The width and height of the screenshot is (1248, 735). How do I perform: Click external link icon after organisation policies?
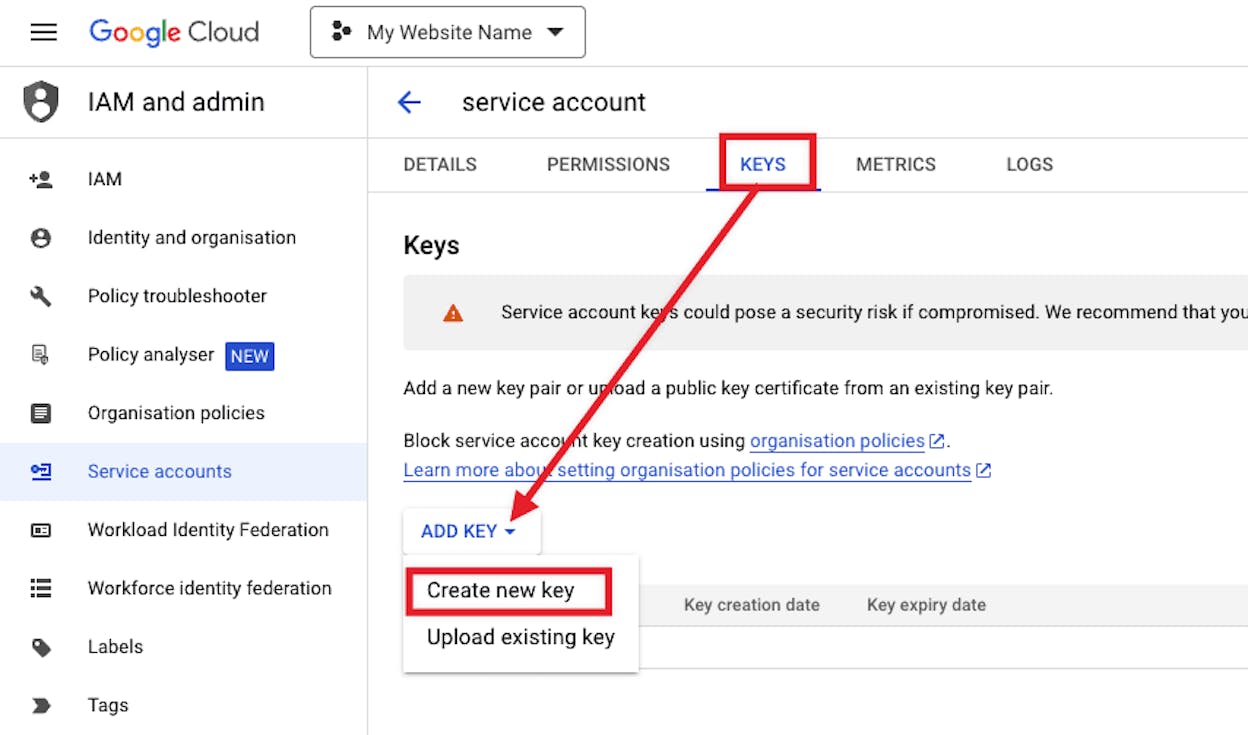tap(937, 440)
